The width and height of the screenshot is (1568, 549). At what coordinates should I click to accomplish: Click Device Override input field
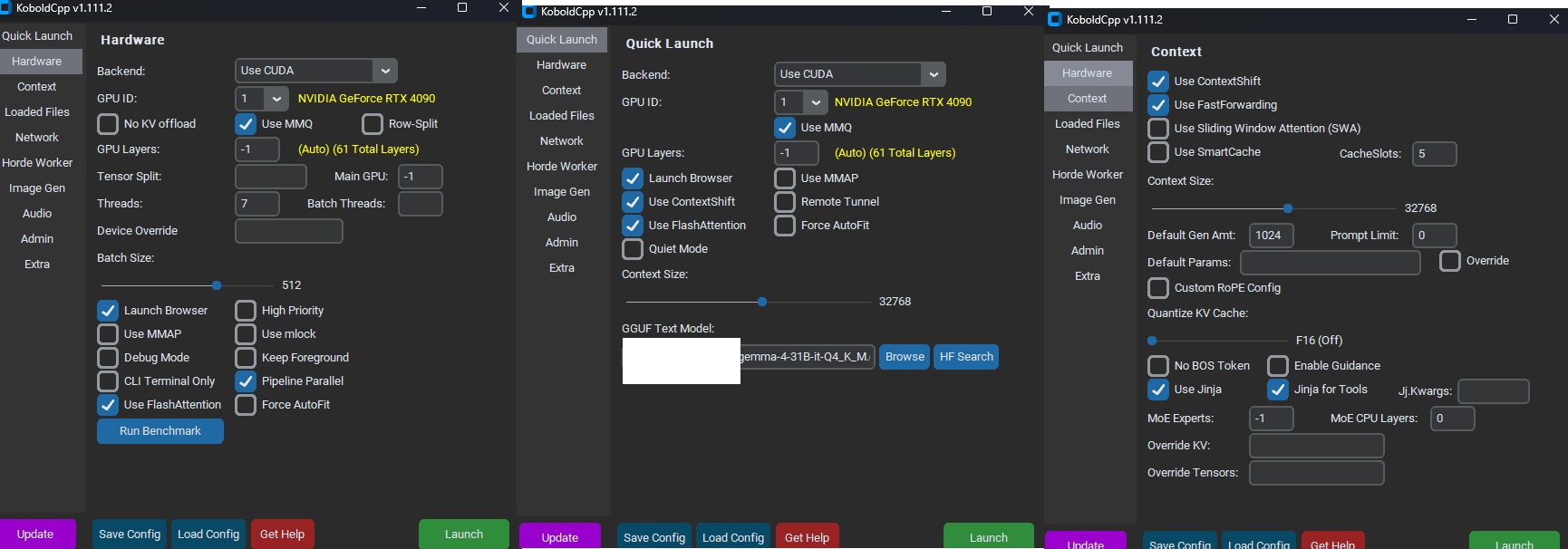[x=289, y=231]
